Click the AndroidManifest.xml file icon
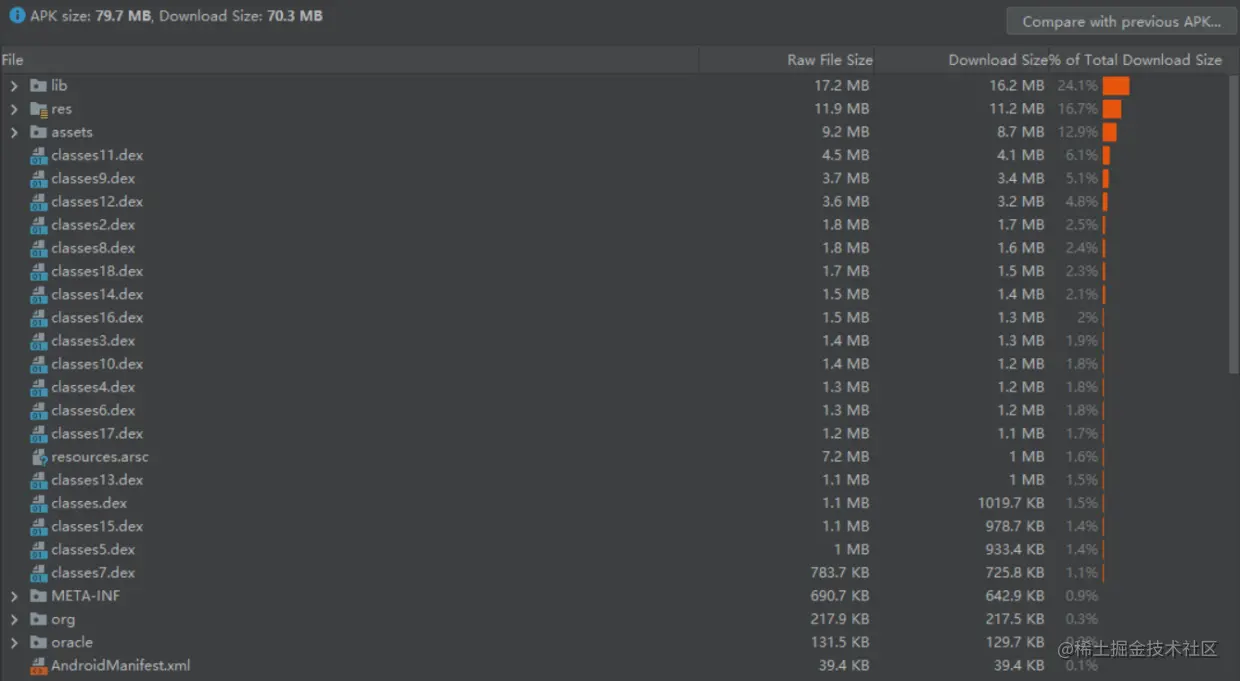 coord(39,666)
